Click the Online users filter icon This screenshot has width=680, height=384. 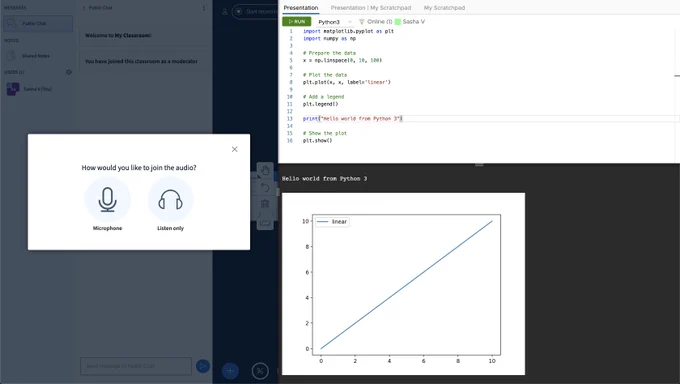362,22
